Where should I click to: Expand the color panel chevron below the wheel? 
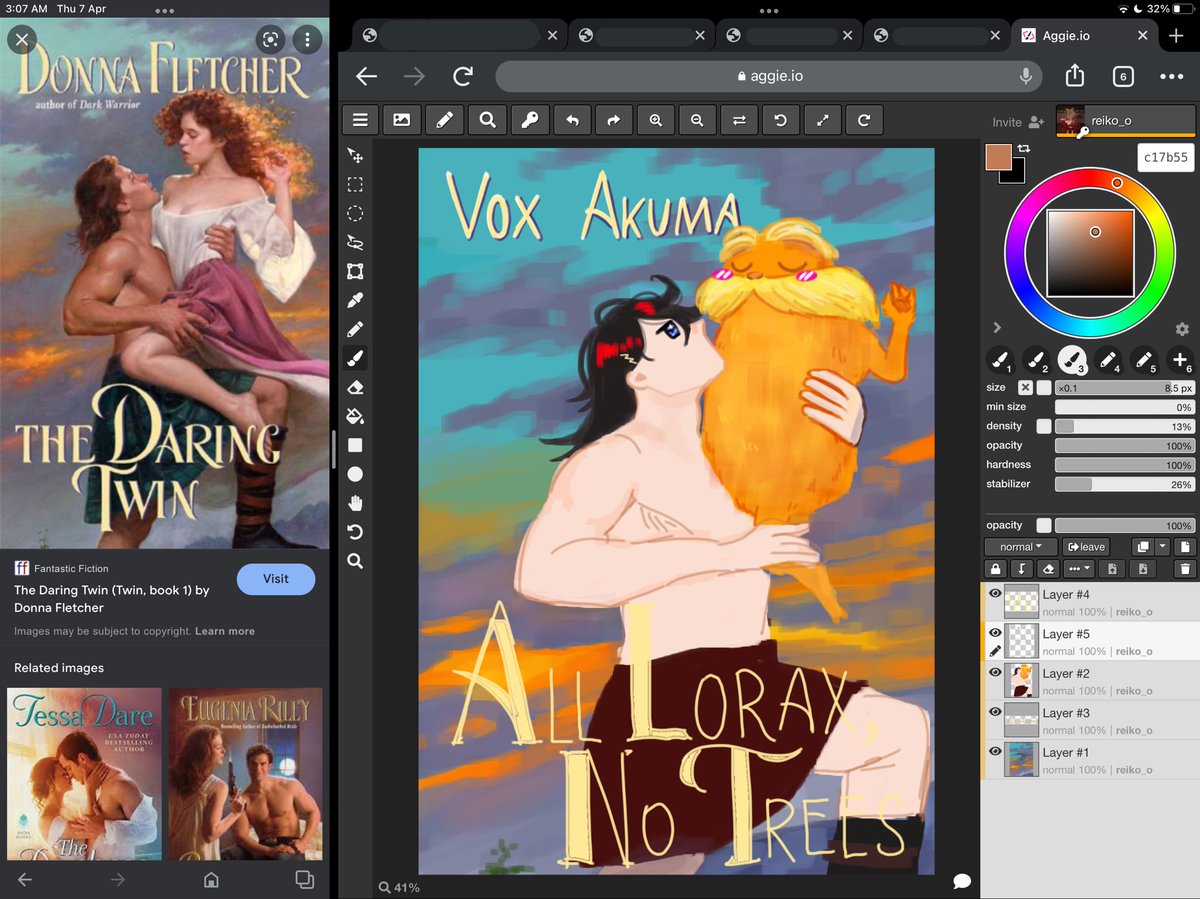pyautogui.click(x=997, y=327)
